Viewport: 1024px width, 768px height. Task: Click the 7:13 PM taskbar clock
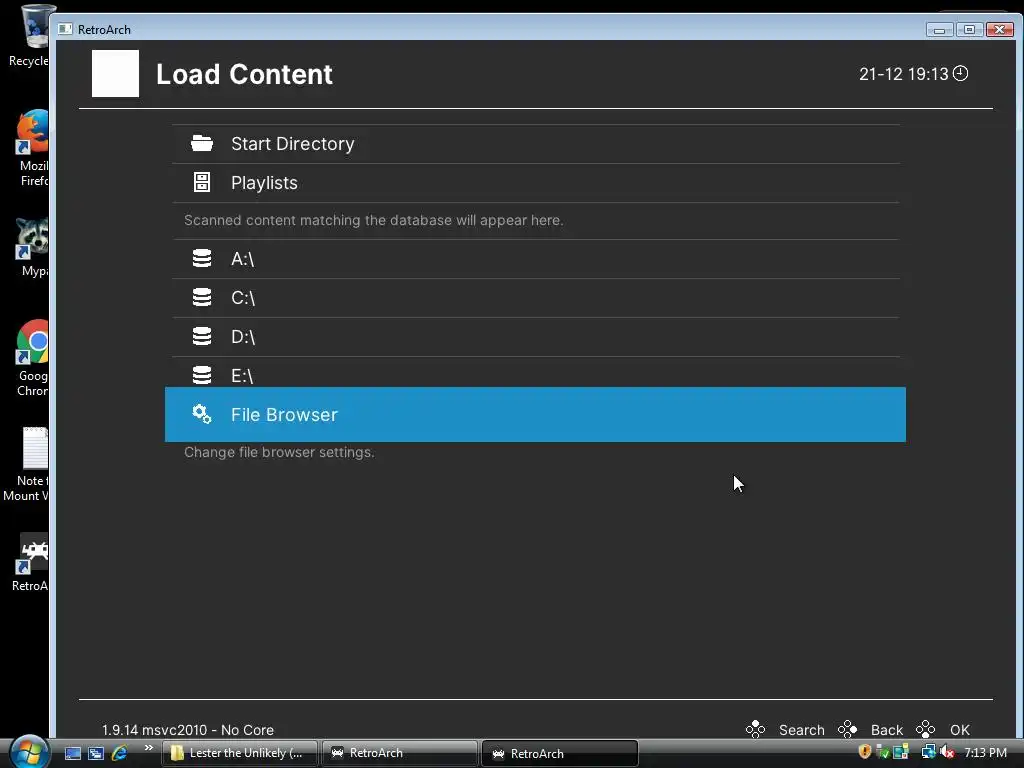(985, 752)
